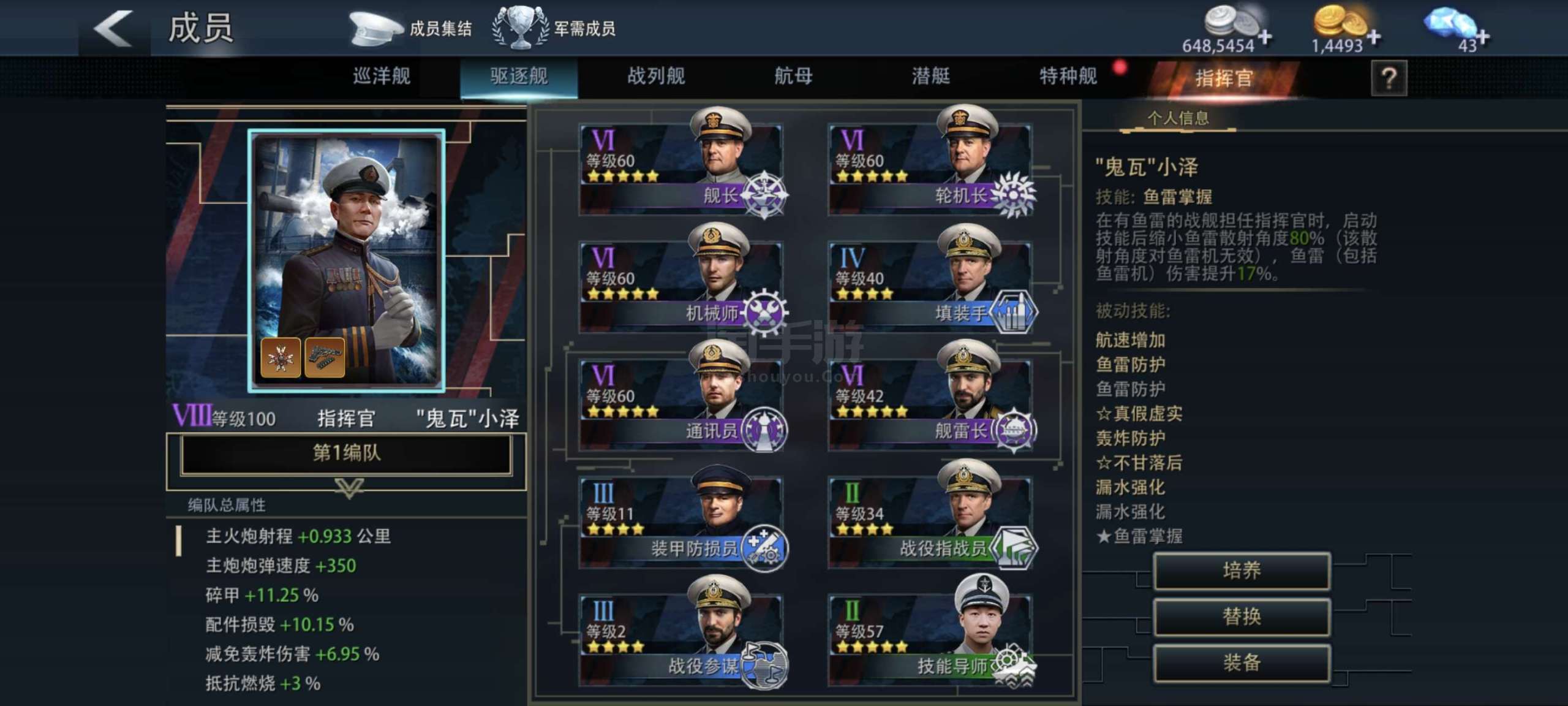Screen dimensions: 1568x706
Task: Click the 培养 button
Action: (1242, 571)
